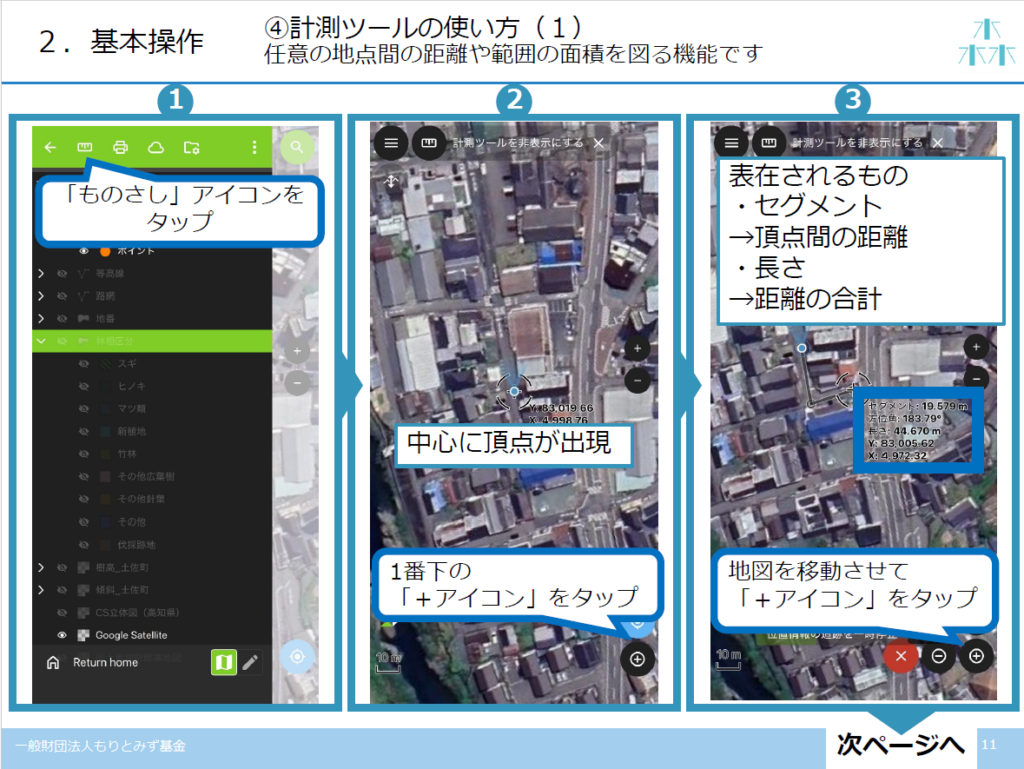
Task: Click Return home in the layer panel
Action: (x=104, y=662)
